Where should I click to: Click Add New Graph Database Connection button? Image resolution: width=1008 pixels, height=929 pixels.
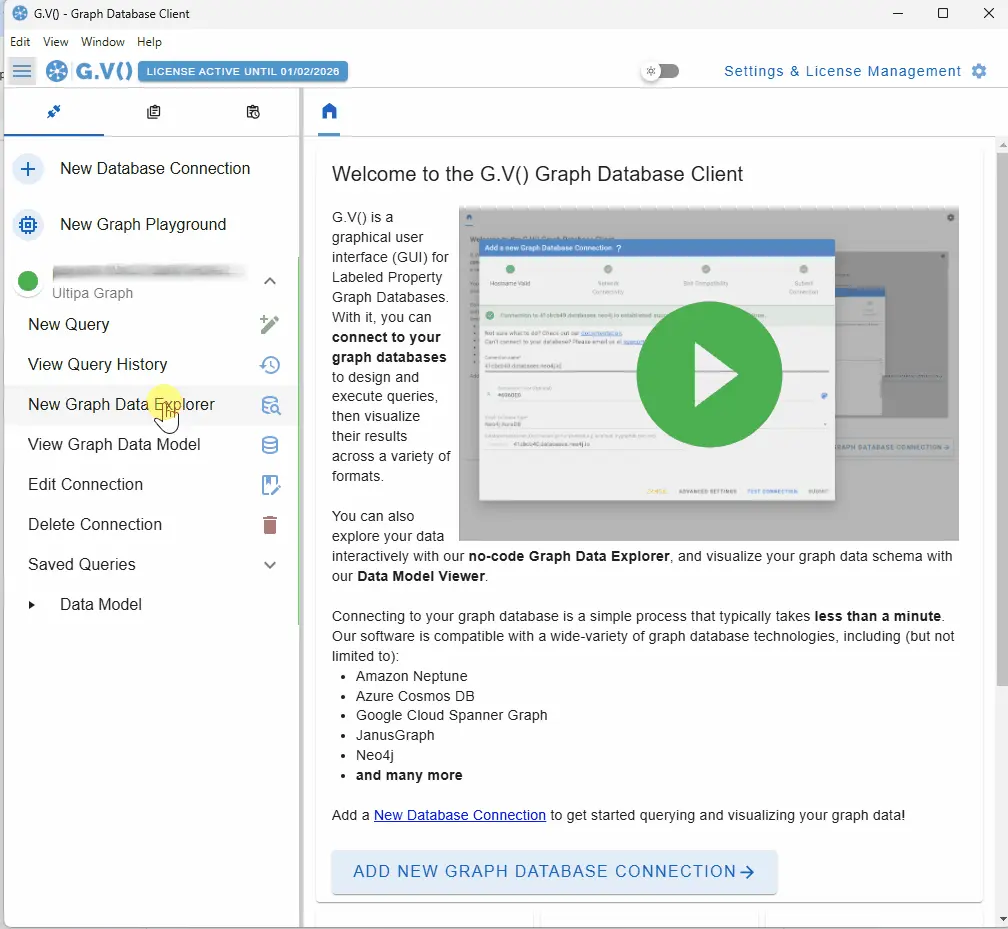tap(554, 872)
